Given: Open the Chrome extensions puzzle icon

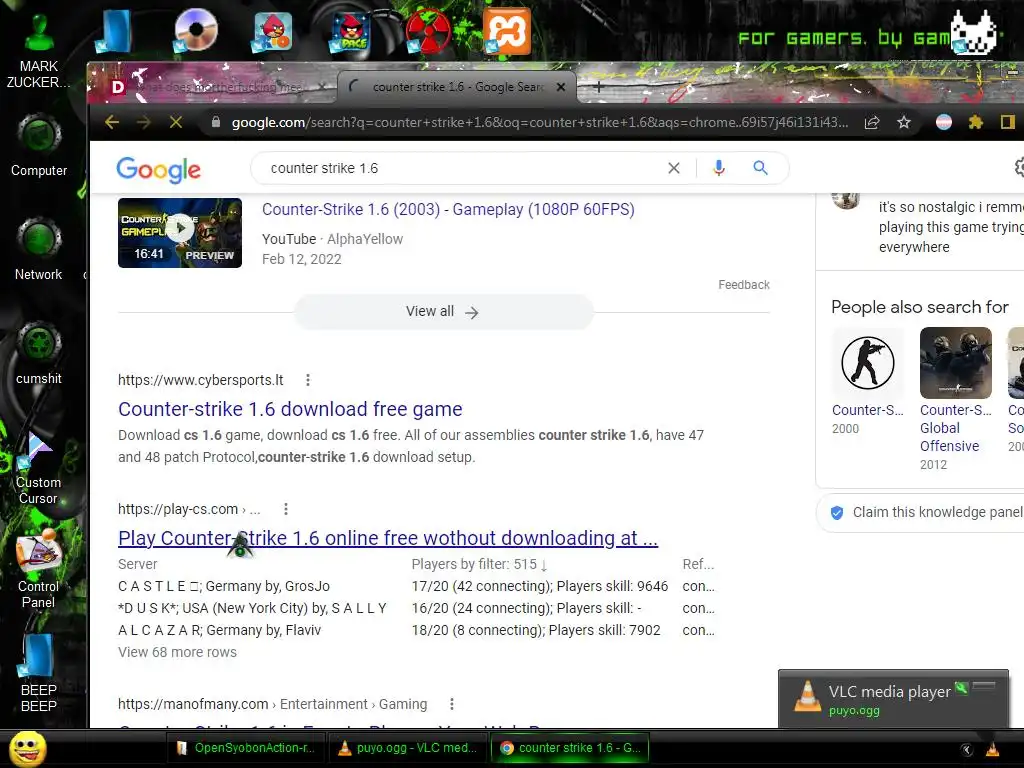Looking at the screenshot, I should (x=976, y=122).
